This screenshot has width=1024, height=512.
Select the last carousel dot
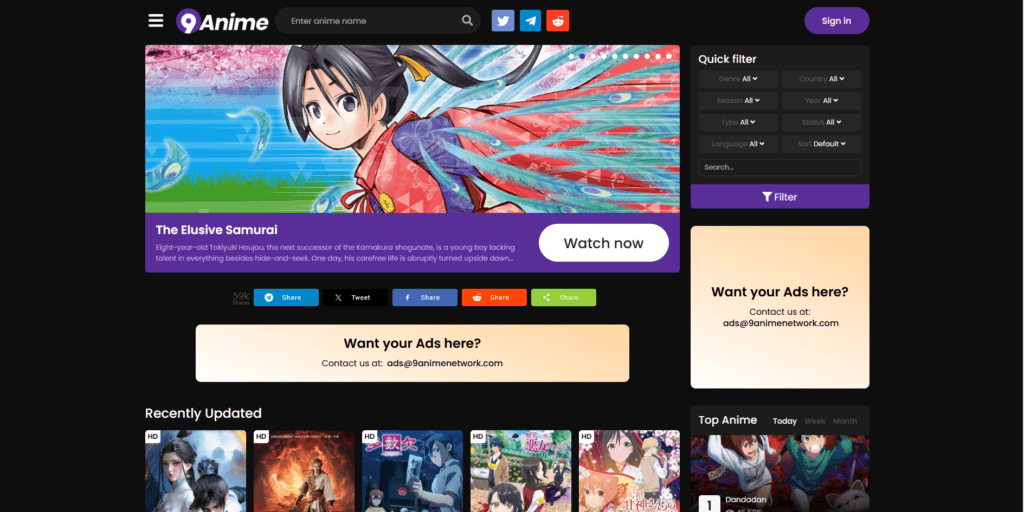point(669,57)
